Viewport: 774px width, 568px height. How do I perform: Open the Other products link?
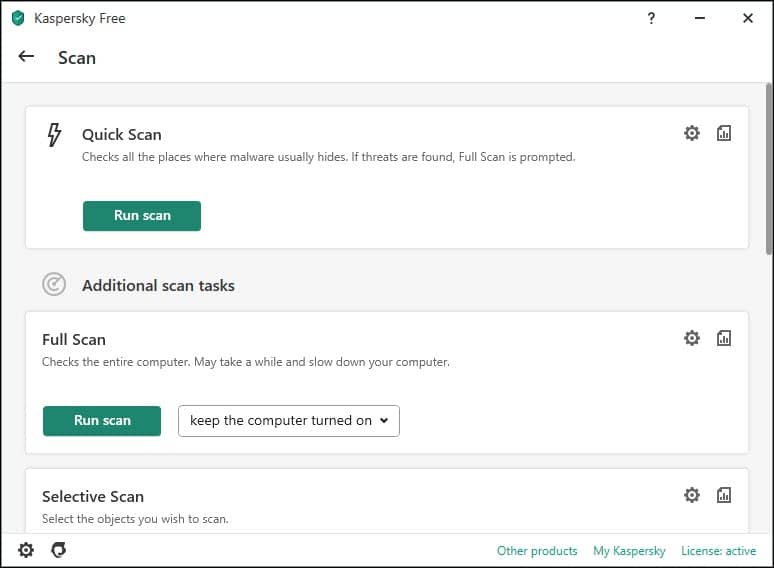537,551
